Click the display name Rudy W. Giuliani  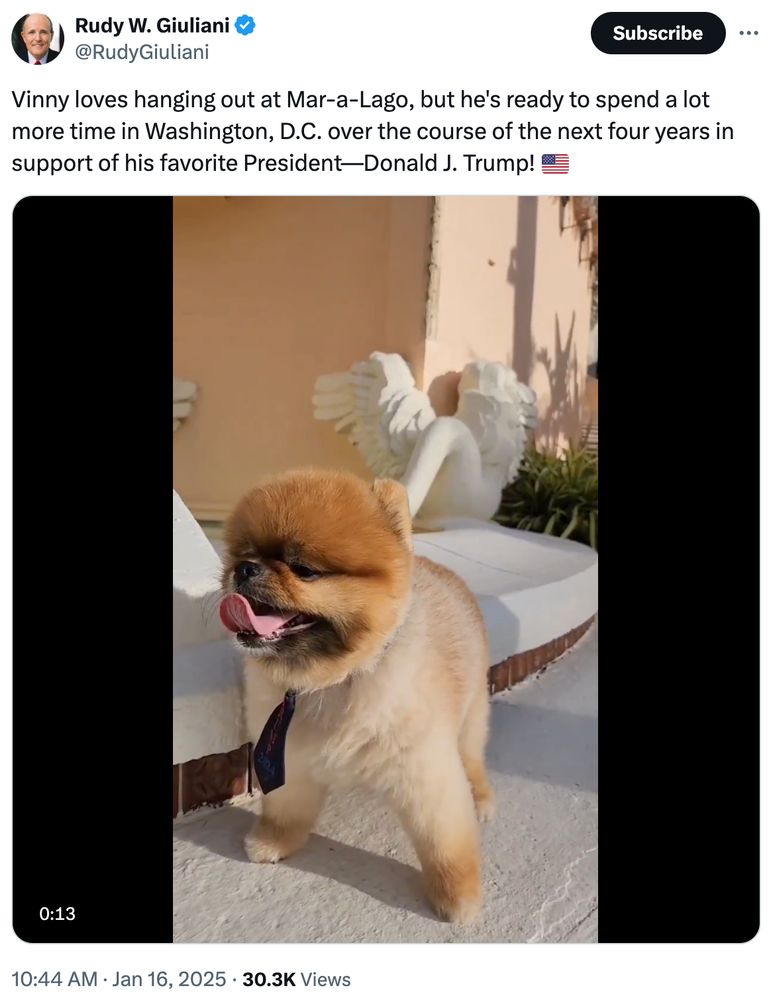coord(152,25)
